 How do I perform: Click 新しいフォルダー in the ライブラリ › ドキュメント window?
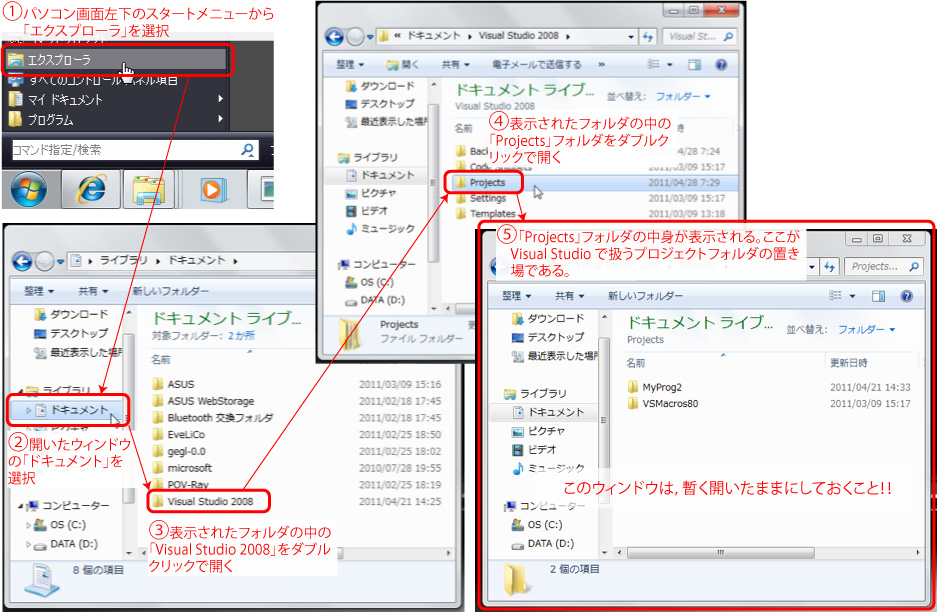[170, 291]
